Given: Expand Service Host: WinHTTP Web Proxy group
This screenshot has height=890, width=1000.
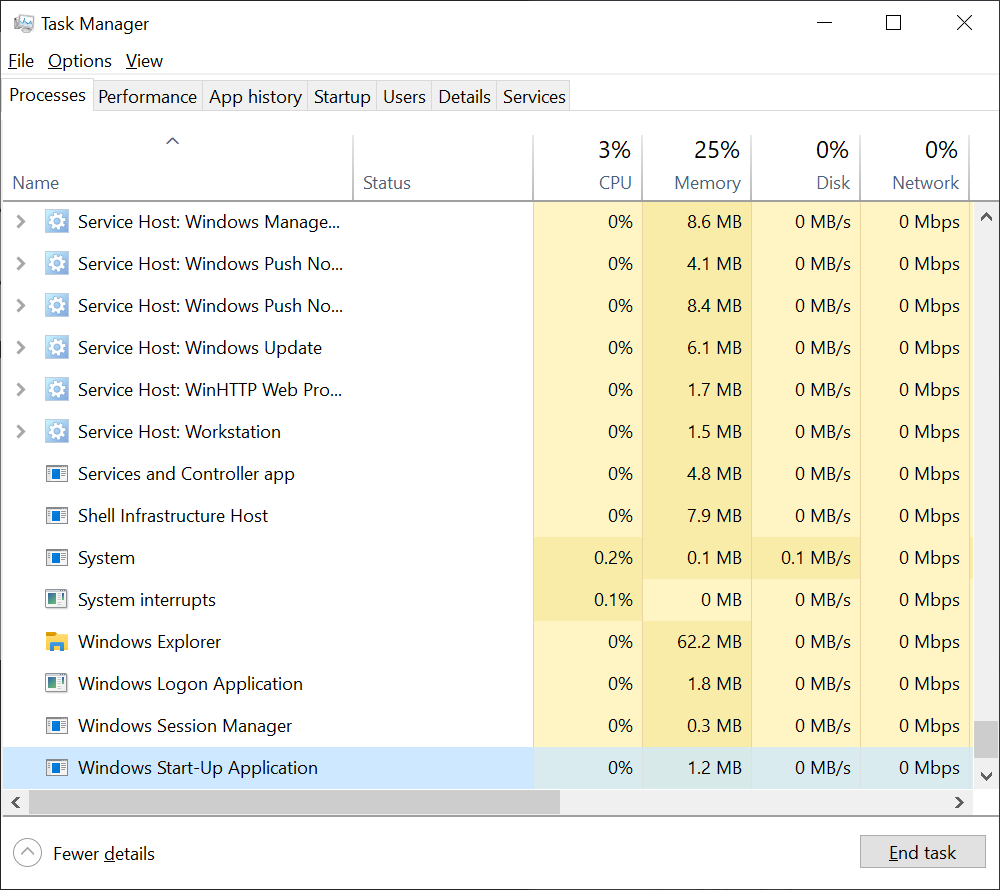Looking at the screenshot, I should pyautogui.click(x=21, y=390).
